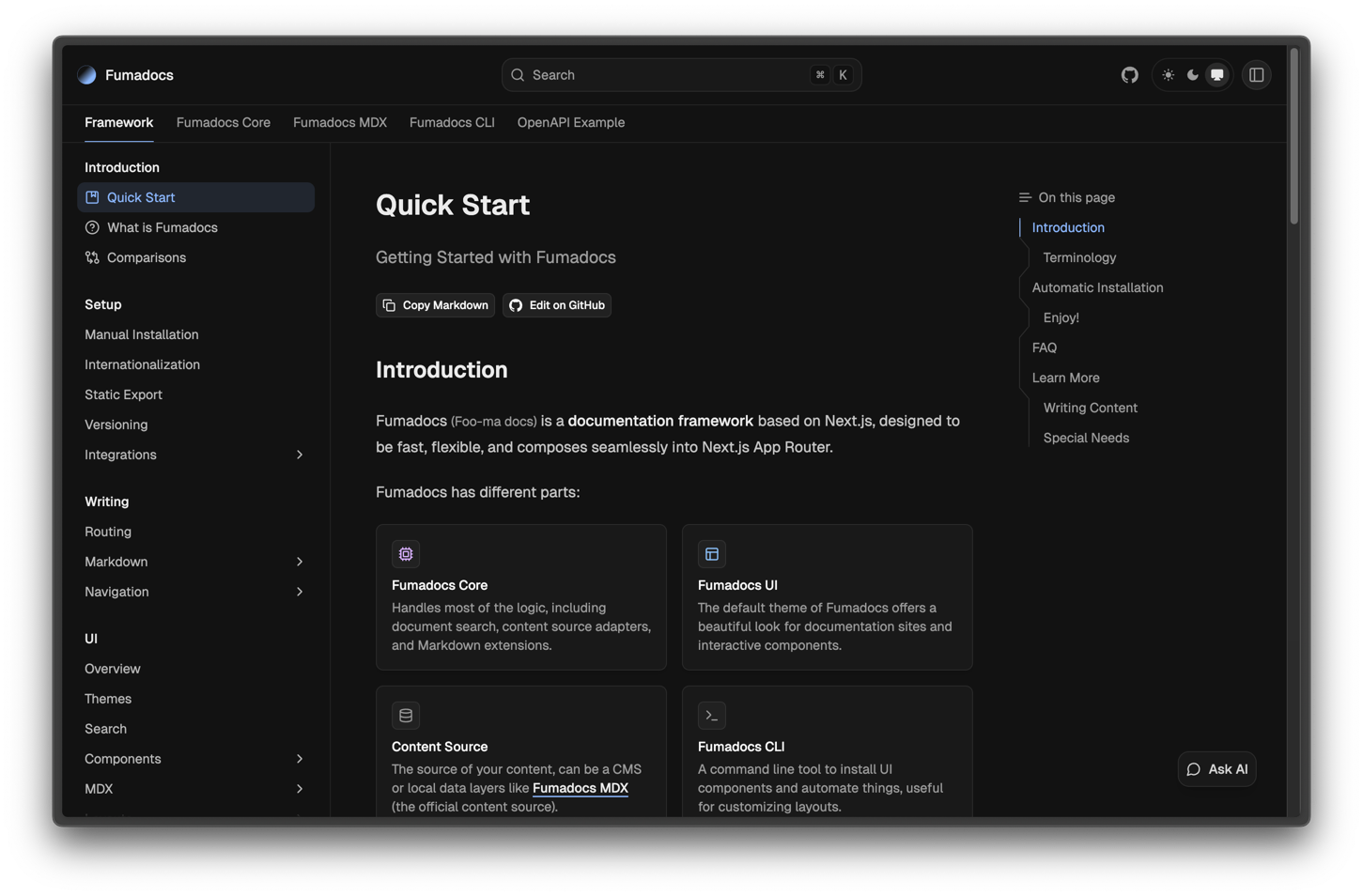The image size is (1363, 896).
Task: Open the GitHub repository icon in header
Action: tap(1129, 75)
